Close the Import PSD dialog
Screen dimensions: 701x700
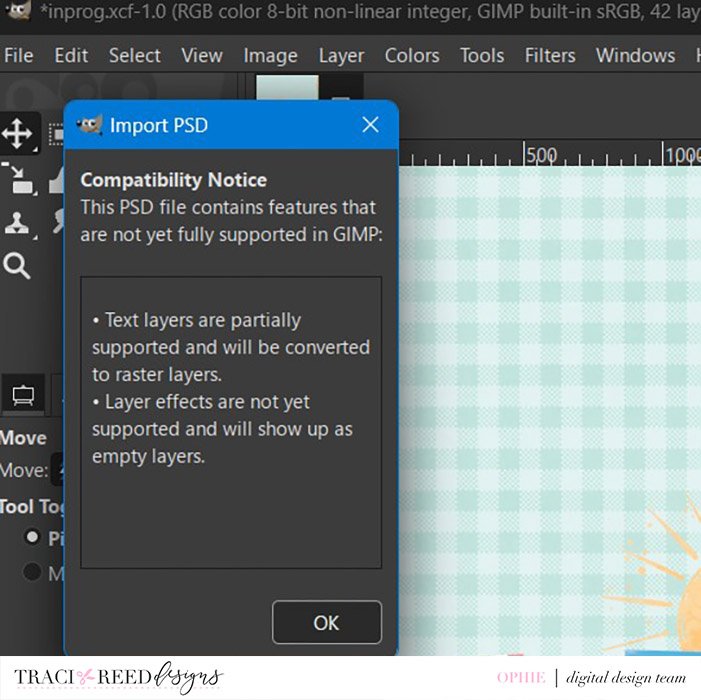(370, 125)
